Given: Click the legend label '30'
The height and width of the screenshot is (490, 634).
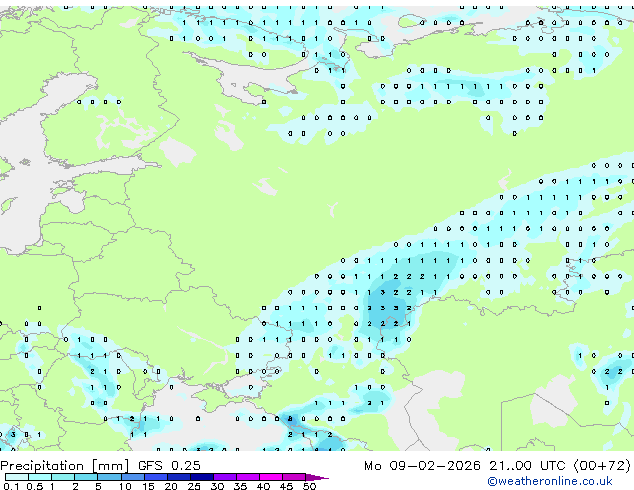Looking at the screenshot, I should tap(217, 486).
